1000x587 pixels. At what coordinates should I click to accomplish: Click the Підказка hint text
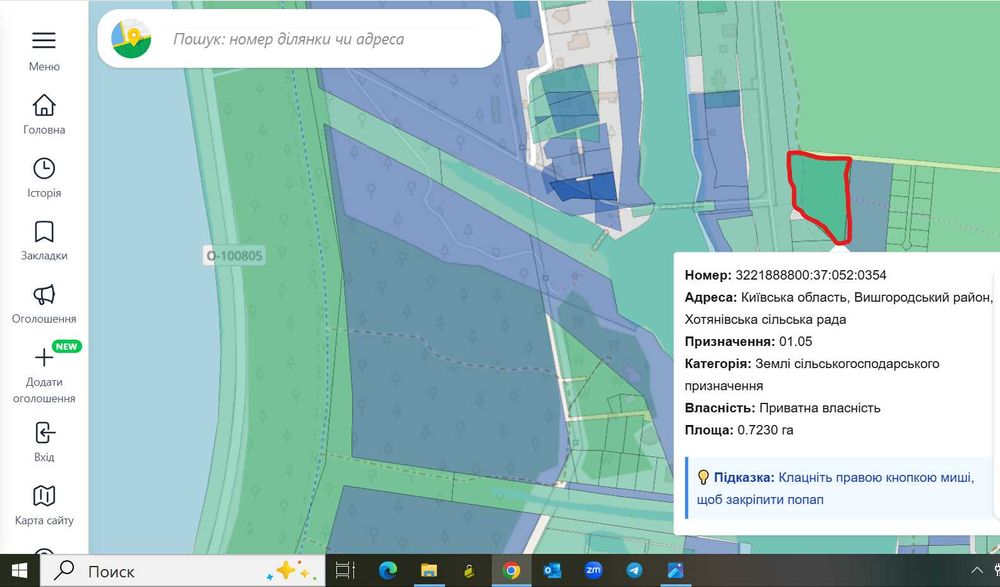[x=835, y=488]
